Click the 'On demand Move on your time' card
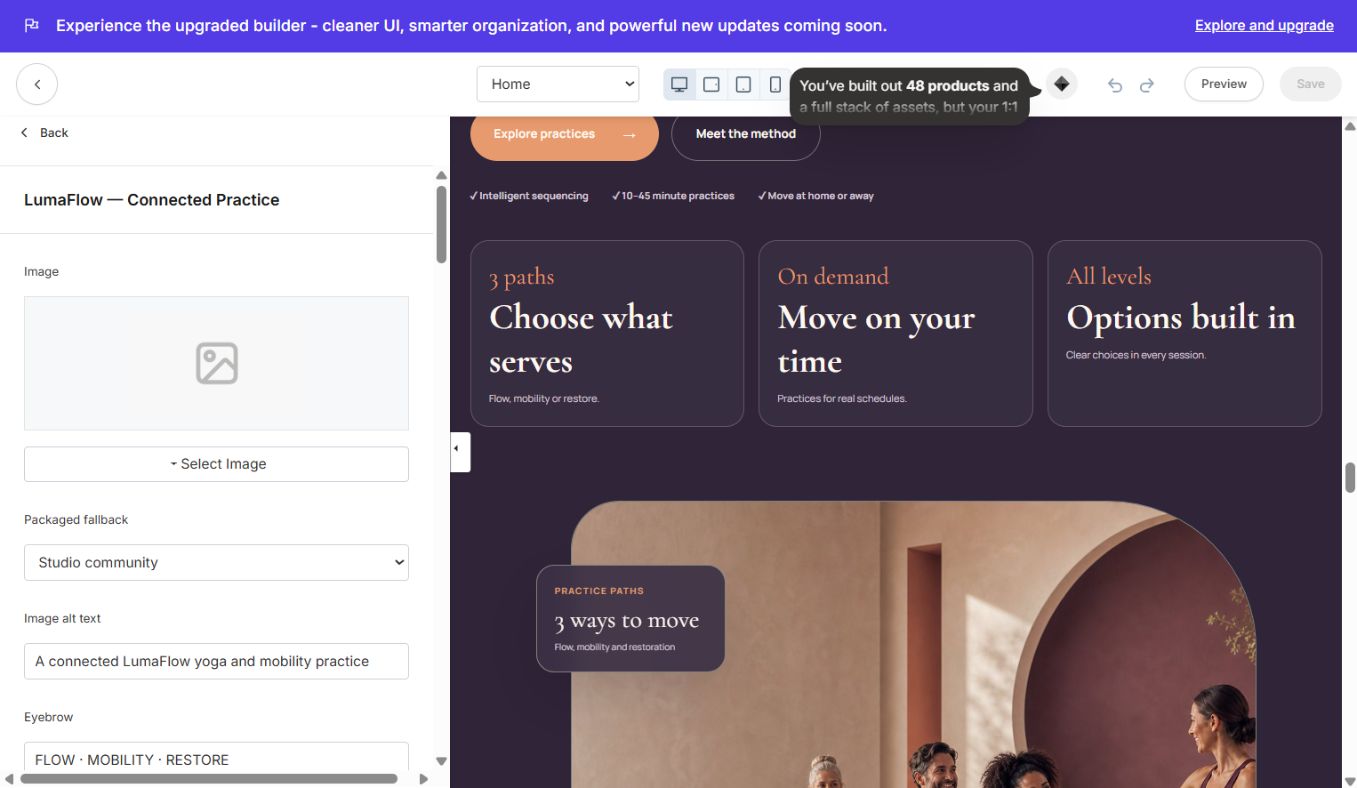This screenshot has height=788, width=1357. pos(895,333)
